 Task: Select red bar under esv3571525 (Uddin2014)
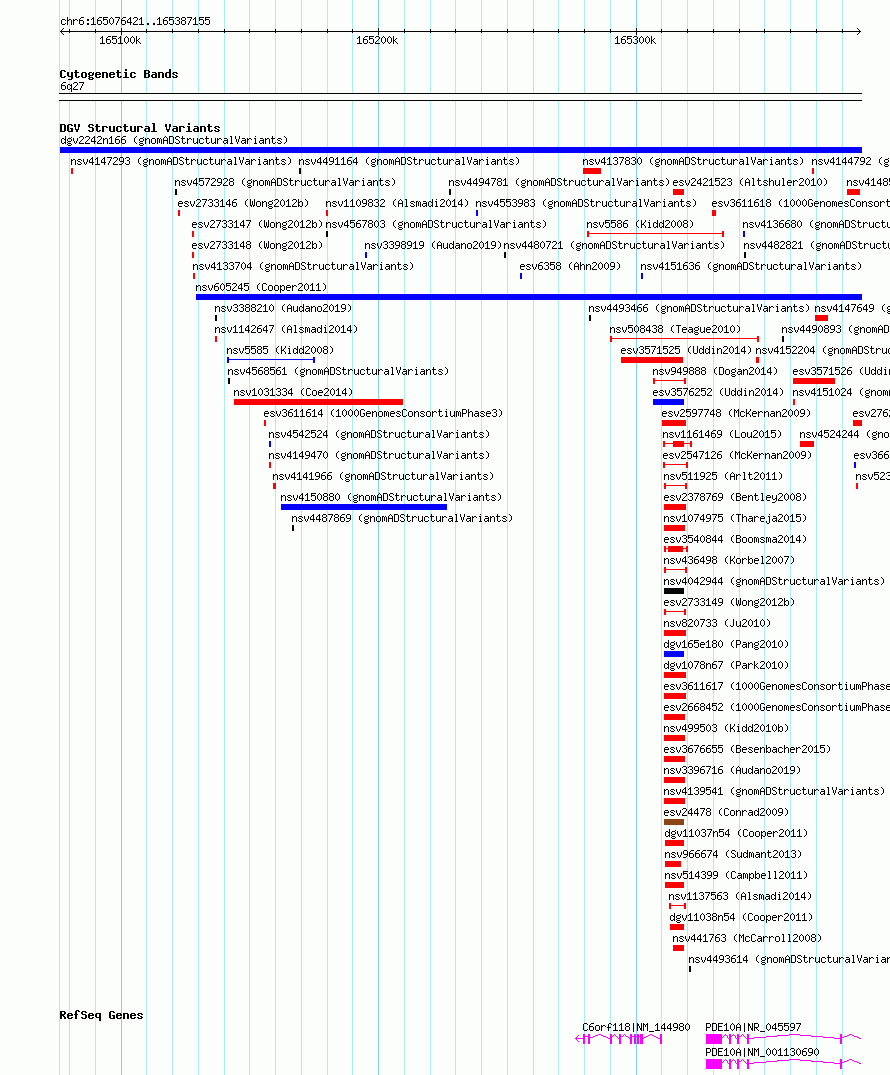651,360
